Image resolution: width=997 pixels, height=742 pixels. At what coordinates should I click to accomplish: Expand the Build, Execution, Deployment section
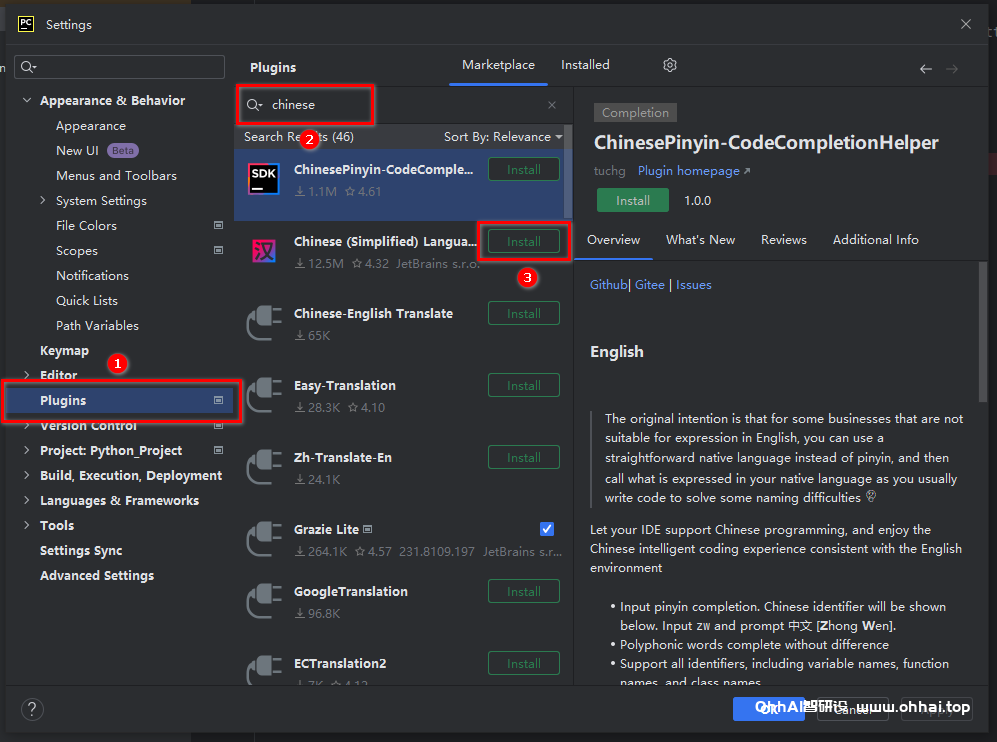coord(27,475)
